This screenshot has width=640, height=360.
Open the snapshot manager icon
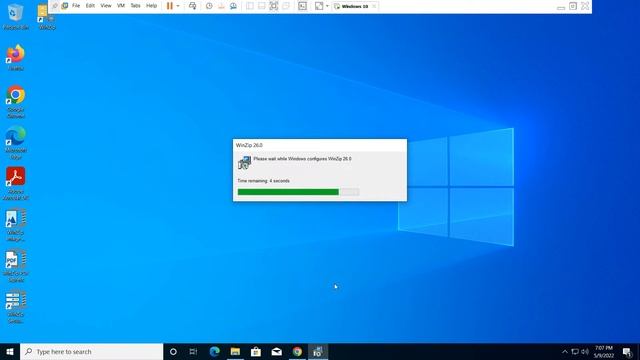(x=233, y=6)
